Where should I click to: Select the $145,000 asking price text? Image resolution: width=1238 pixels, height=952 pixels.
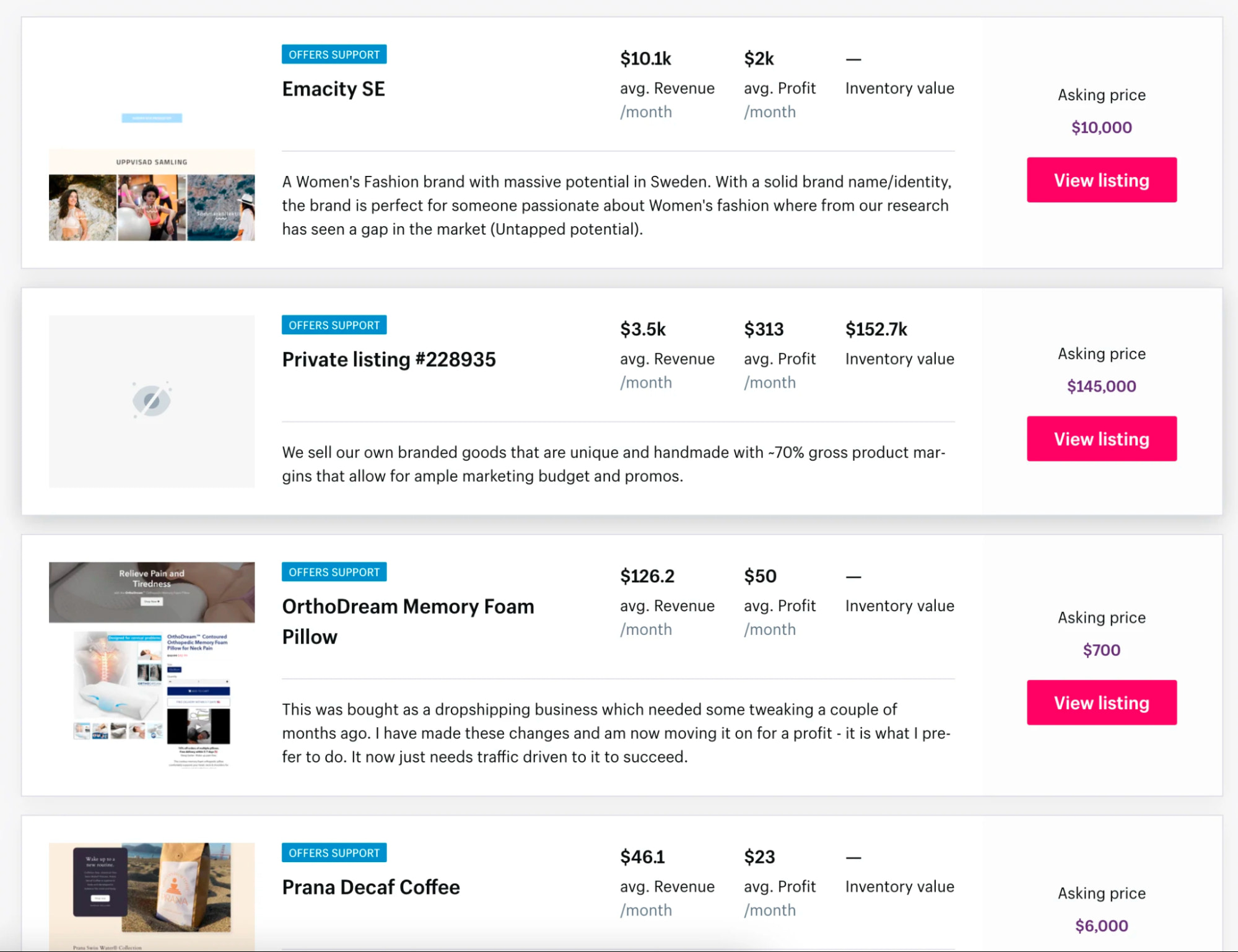click(1101, 386)
